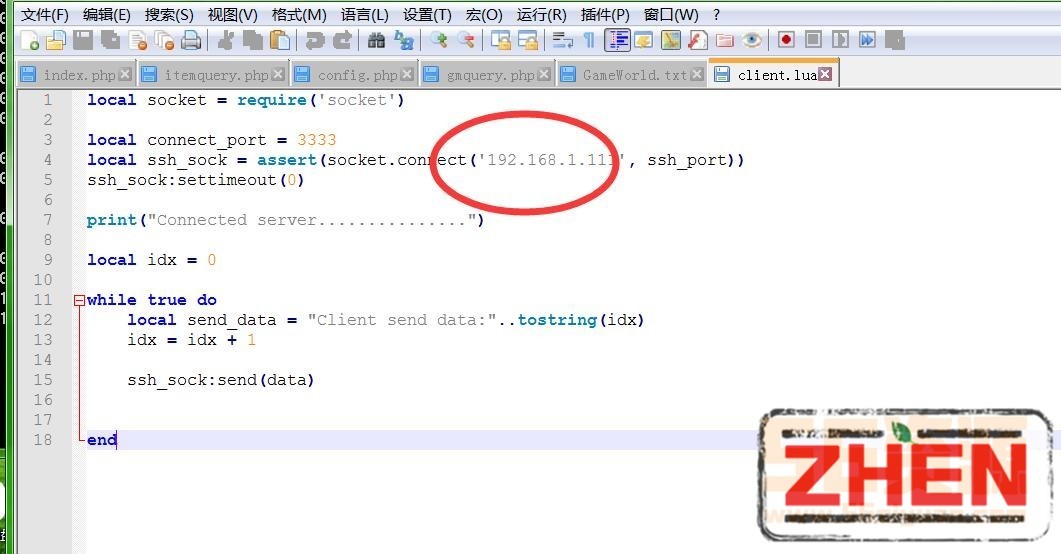Toggle show all characters pilcrow button

pyautogui.click(x=589, y=41)
